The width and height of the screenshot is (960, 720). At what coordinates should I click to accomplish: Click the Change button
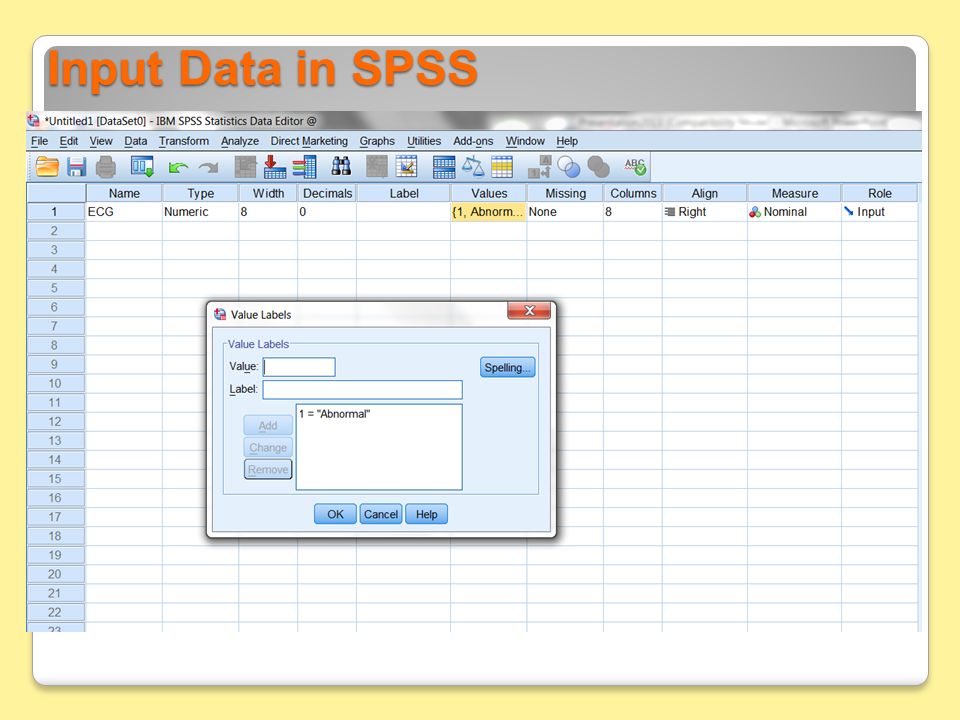tap(268, 448)
